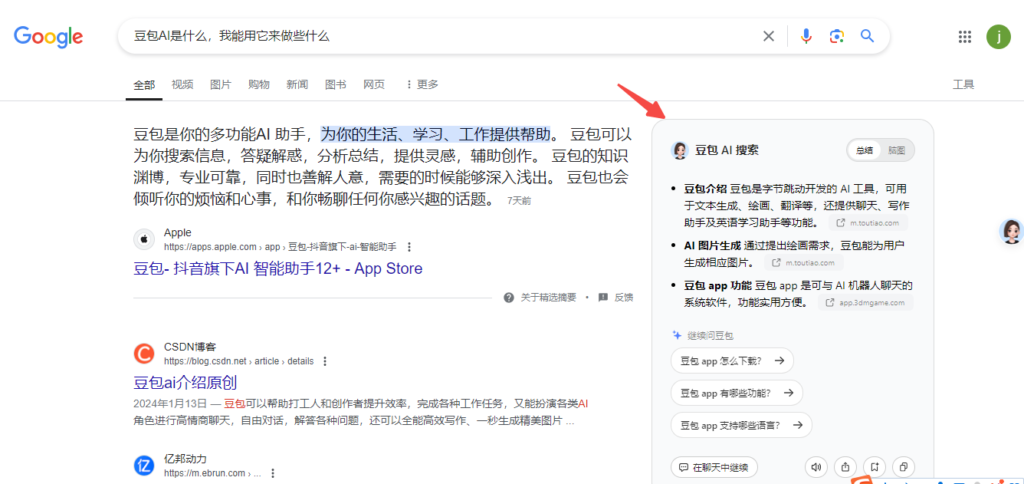The width and height of the screenshot is (1024, 484).
Task: Switch to the 网页 tab
Action: 374,84
